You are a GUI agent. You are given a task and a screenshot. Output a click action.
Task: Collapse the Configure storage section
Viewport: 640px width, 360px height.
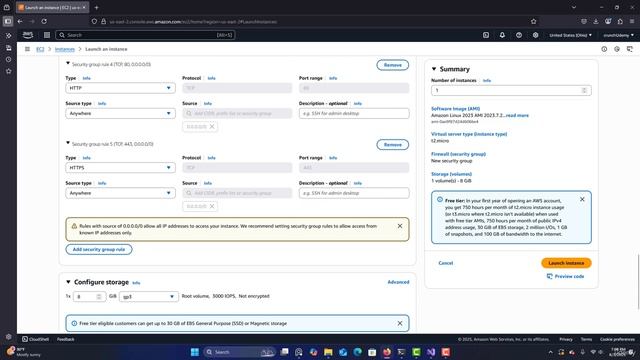click(68, 282)
